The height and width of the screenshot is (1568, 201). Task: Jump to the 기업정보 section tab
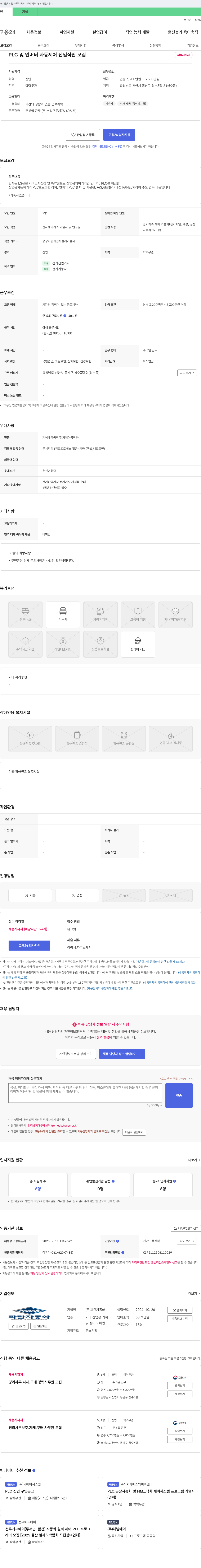(x=192, y=46)
